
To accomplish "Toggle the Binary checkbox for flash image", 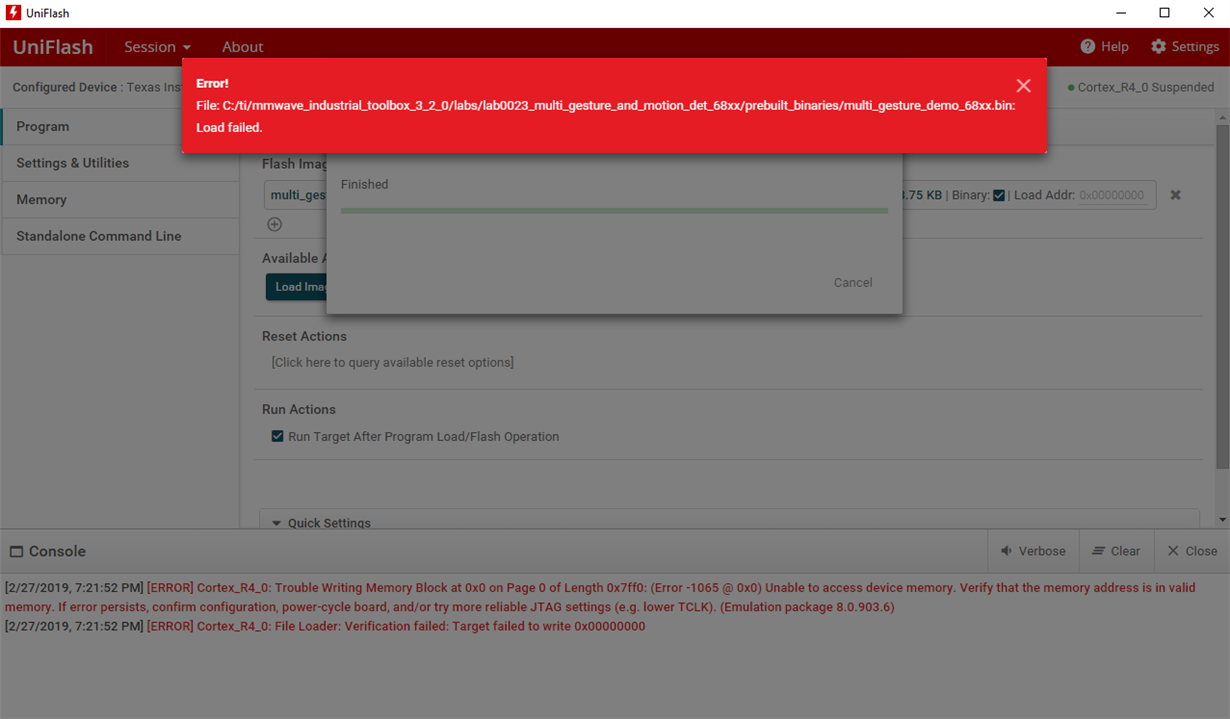I will click(x=998, y=195).
